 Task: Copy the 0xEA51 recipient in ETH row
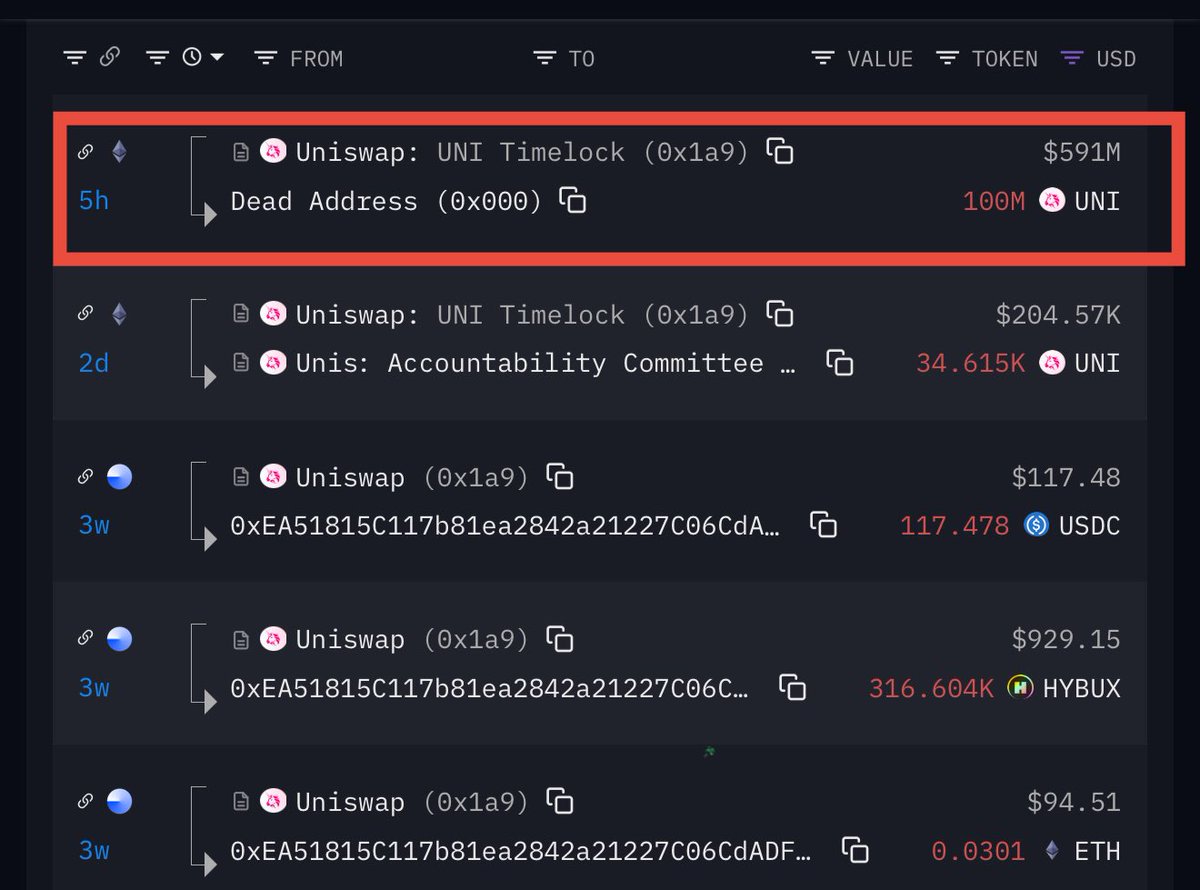(x=855, y=850)
